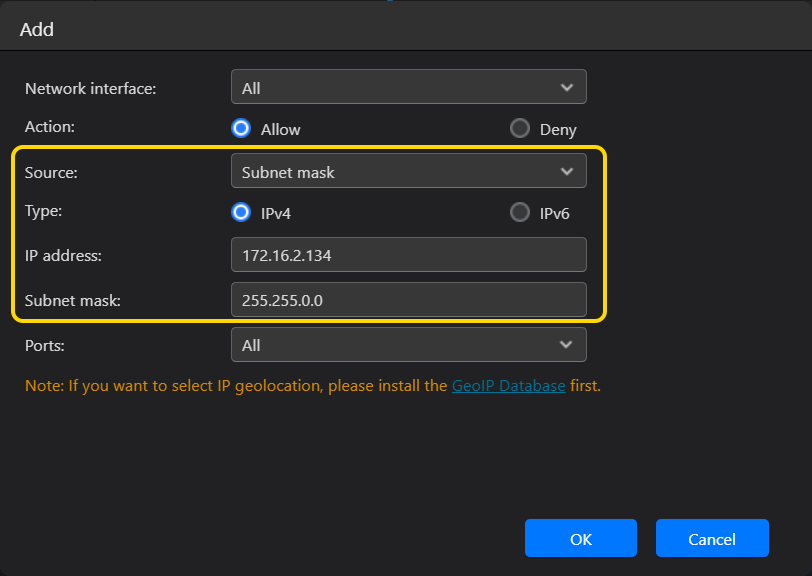Expand the Ports dropdown showing All

[x=409, y=345]
